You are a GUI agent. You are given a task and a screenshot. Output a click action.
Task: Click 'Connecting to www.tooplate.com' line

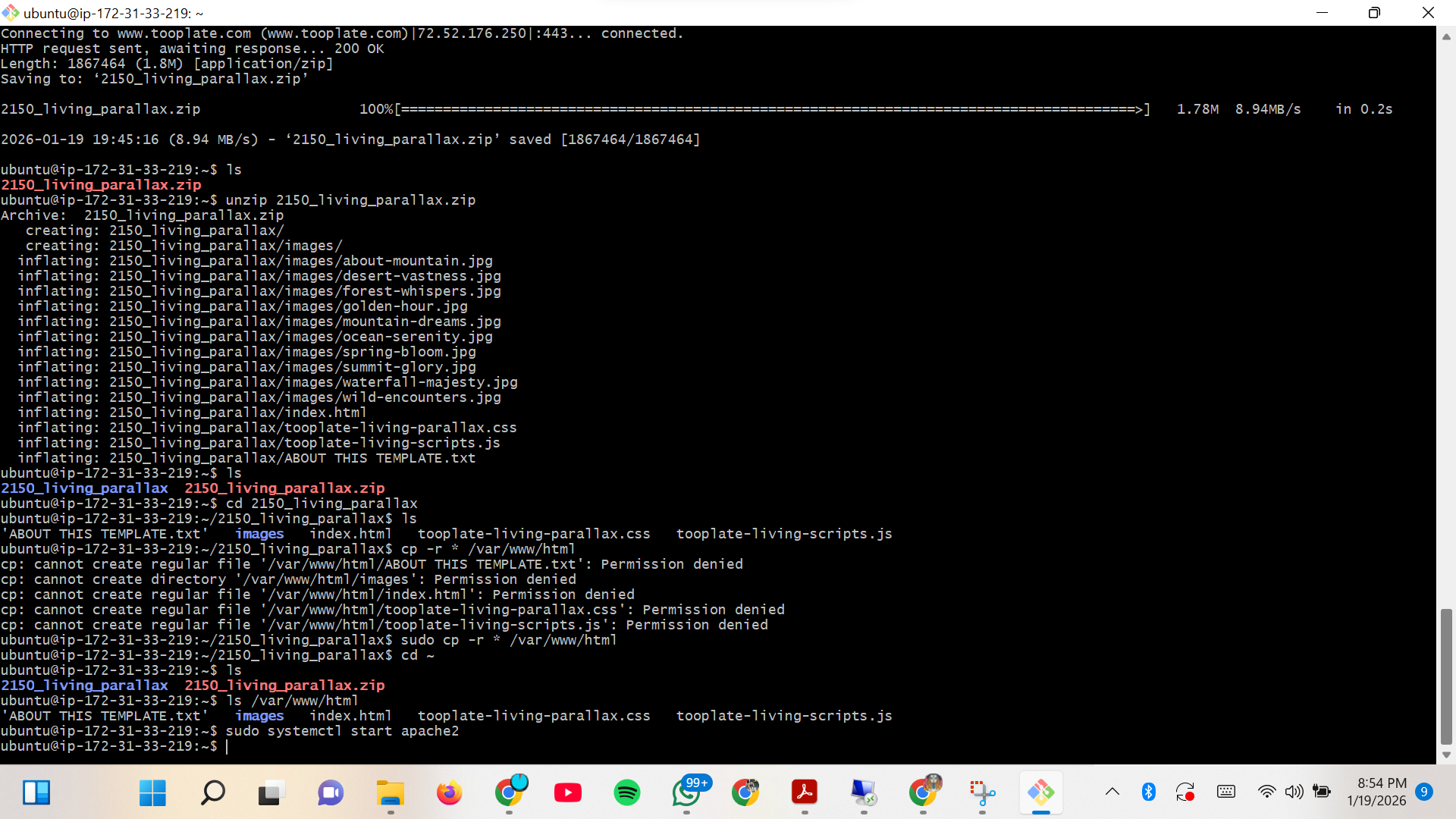[x=342, y=33]
